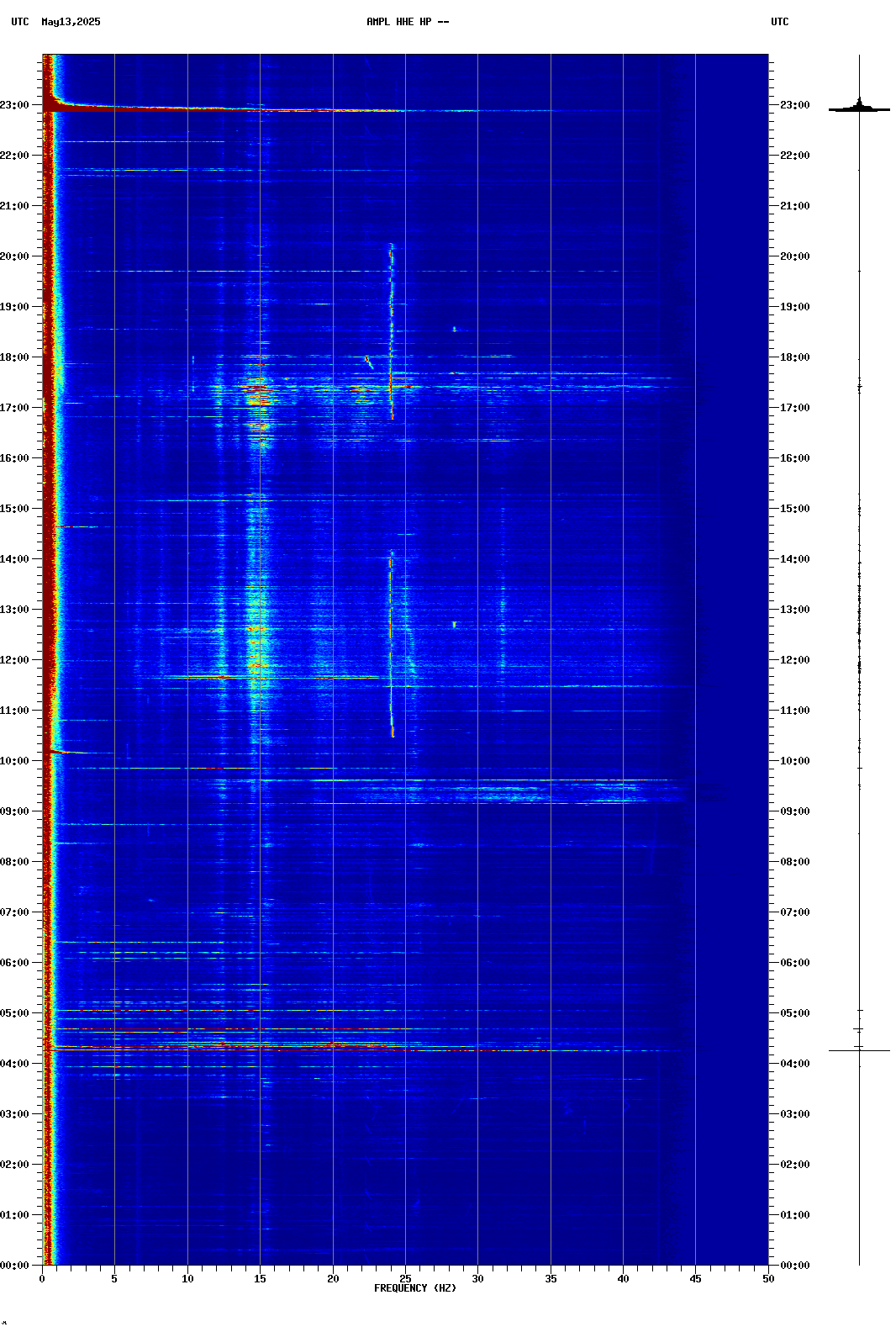Viewport: 896px width, 1332px height.
Task: Click 16:00 on the right time axis
Action: point(795,458)
